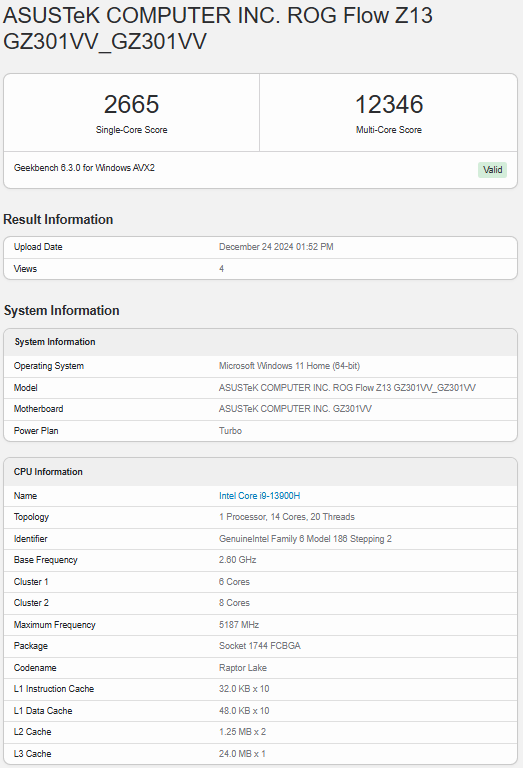Screen dimensions: 523x768
Task: Click the Package Socket 1744 FCBGA value
Action: tap(260, 646)
